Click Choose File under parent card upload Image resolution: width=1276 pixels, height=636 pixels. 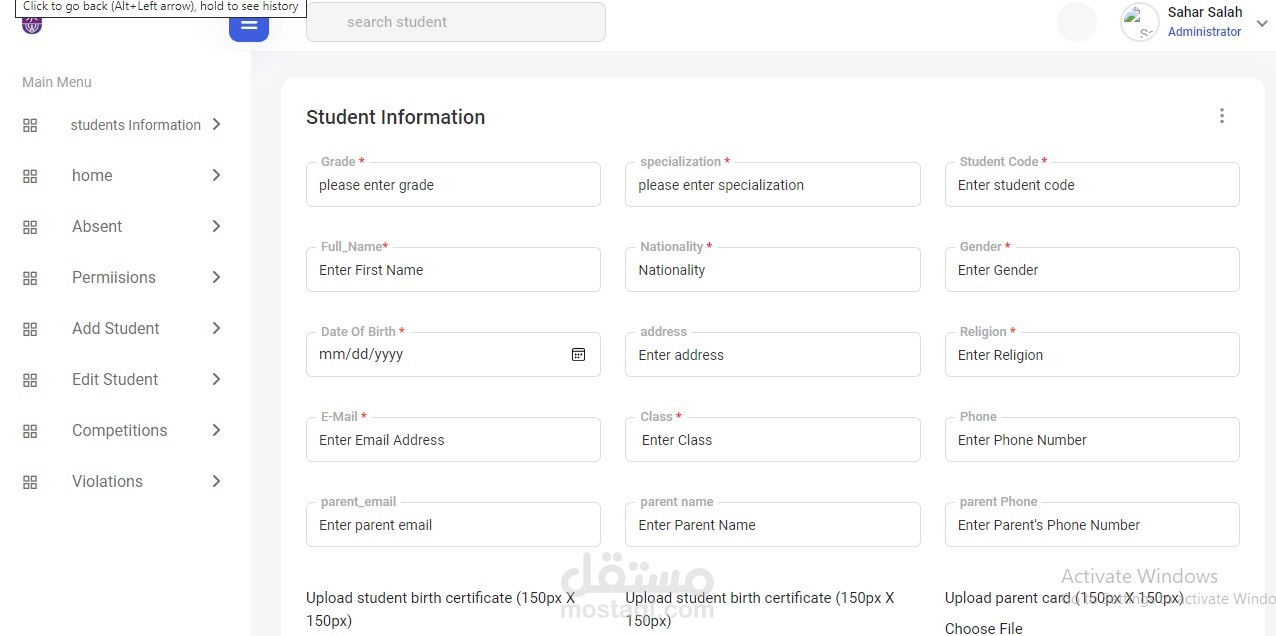click(x=985, y=628)
